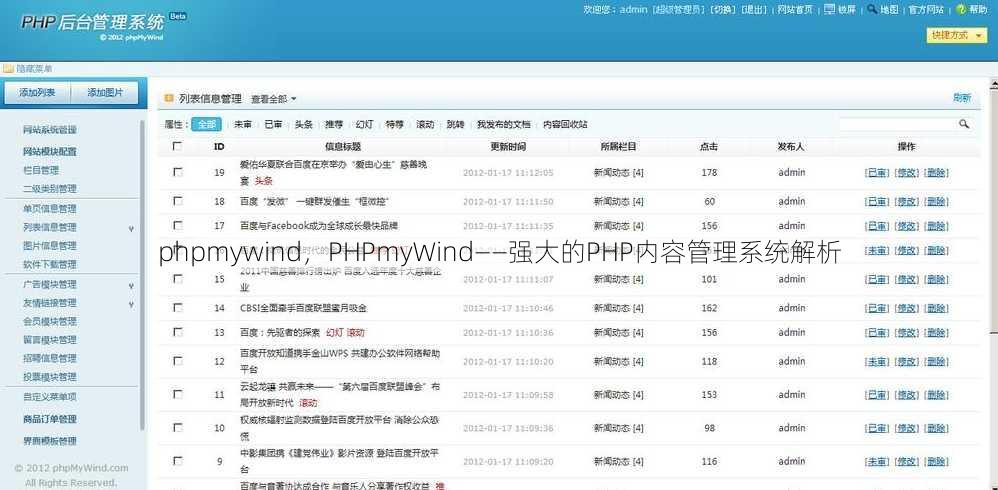998x490 pixels.
Task: Select the 已审 attribute filter tab
Action: pos(274,125)
